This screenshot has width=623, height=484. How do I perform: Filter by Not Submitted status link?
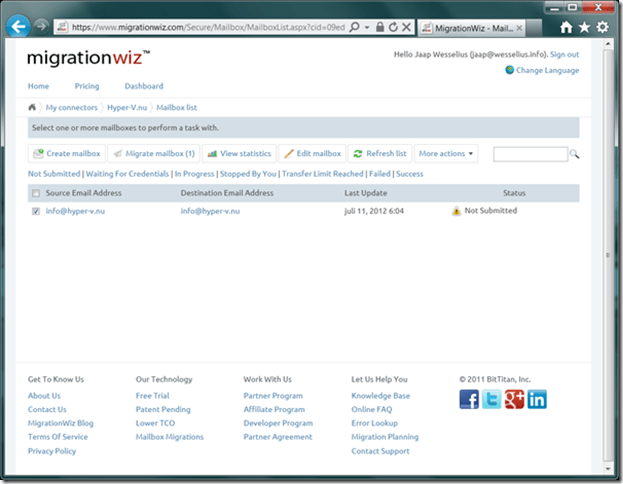54,174
